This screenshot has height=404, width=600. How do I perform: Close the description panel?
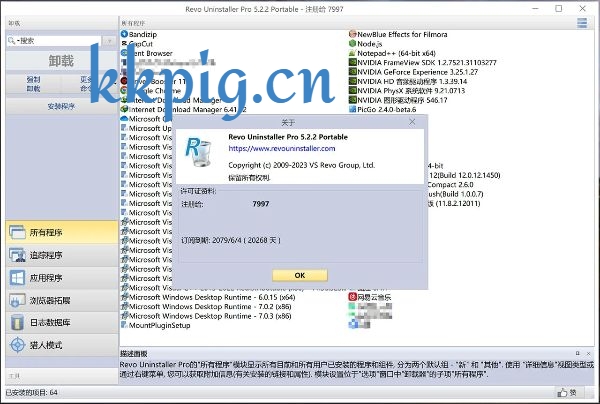pos(589,353)
